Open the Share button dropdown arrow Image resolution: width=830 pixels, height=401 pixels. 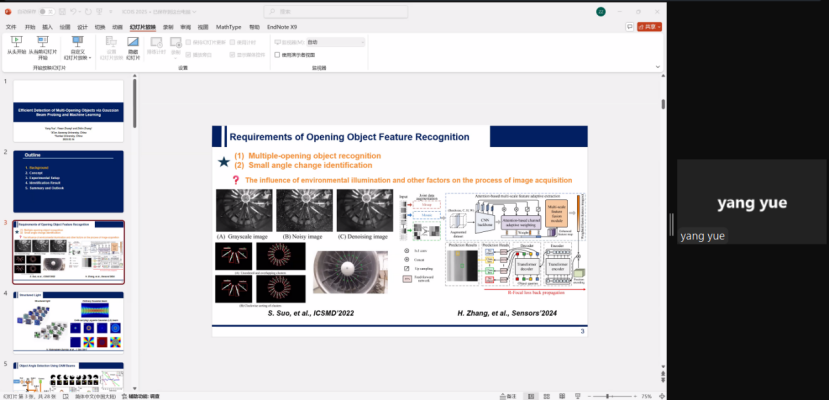(659, 26)
